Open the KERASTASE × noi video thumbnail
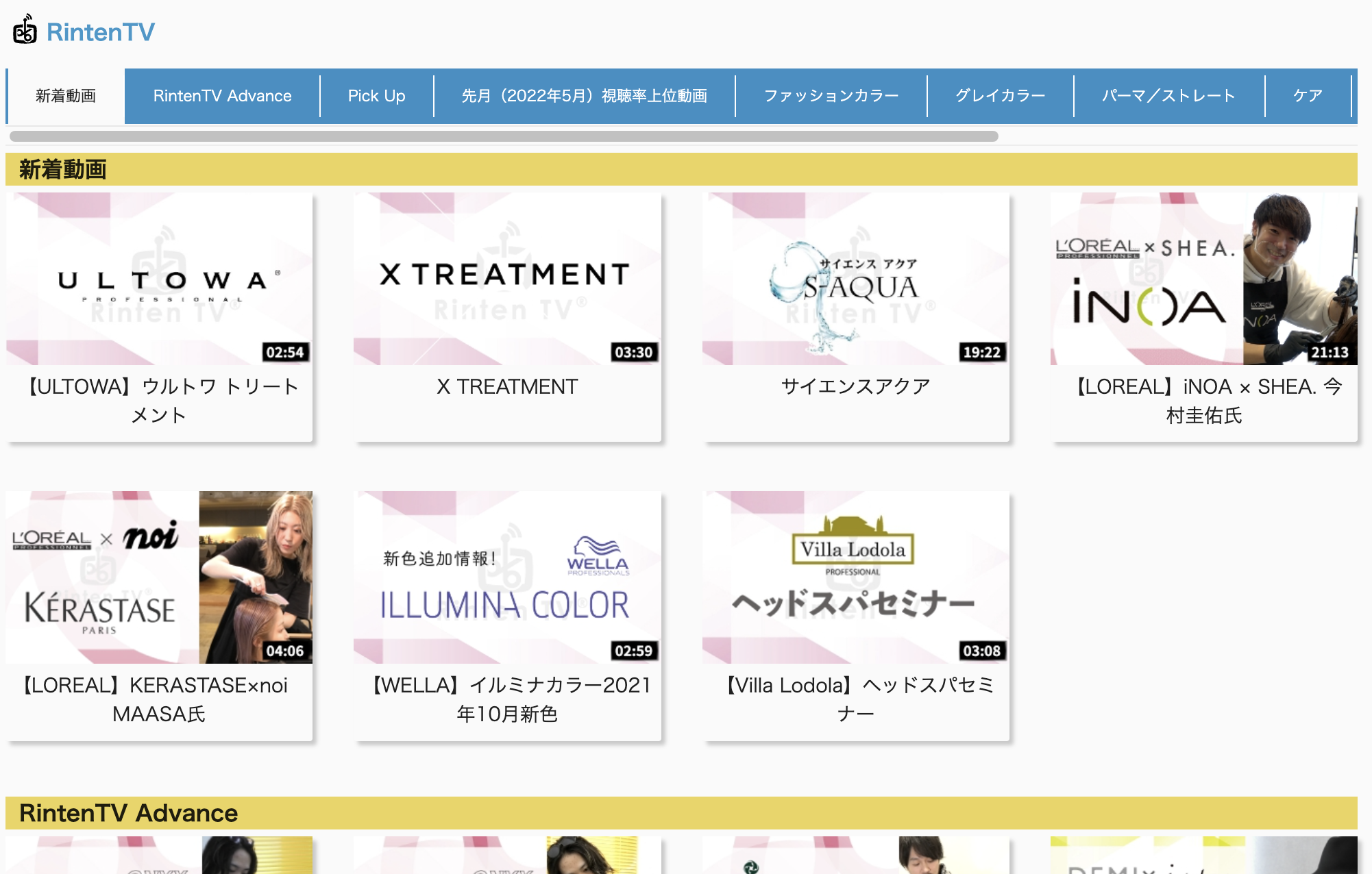The width and height of the screenshot is (1372, 874). click(159, 577)
